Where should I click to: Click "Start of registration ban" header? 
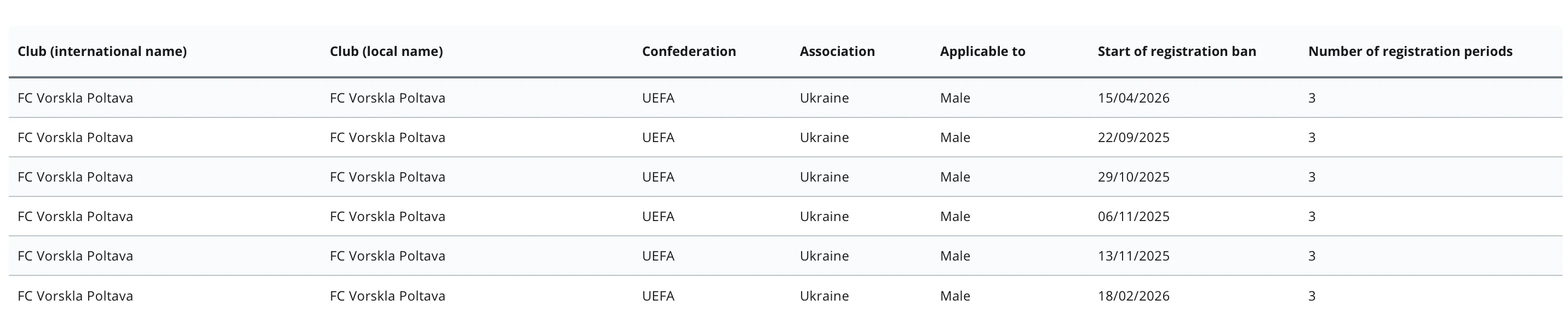tap(1177, 52)
